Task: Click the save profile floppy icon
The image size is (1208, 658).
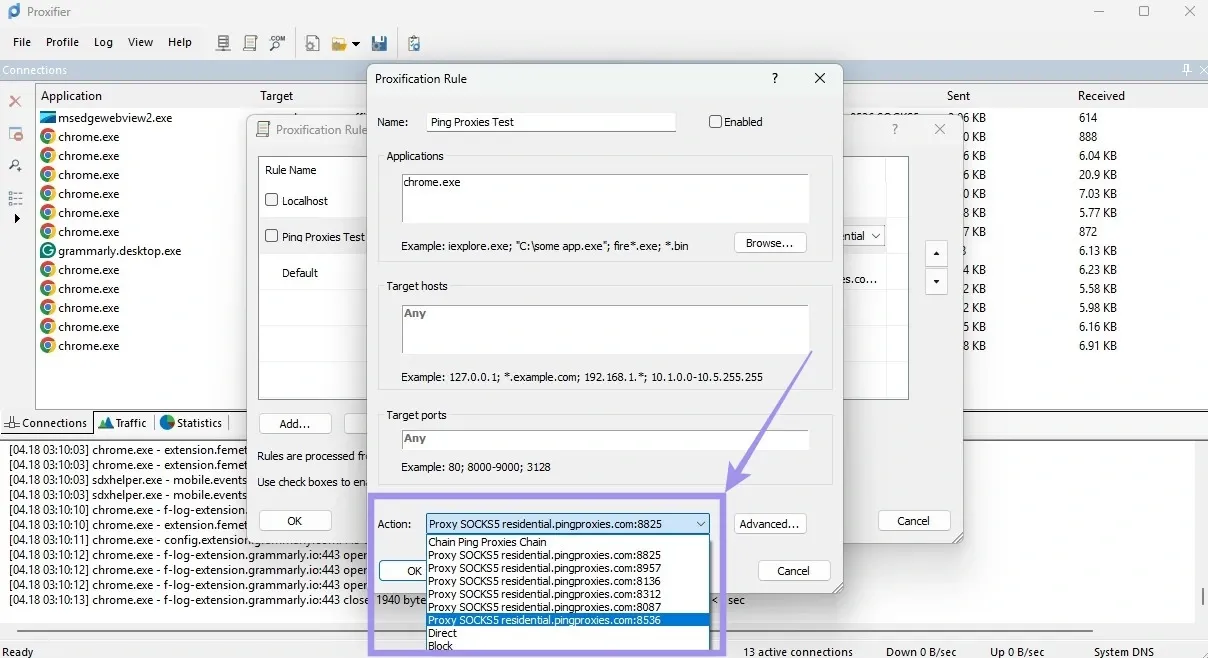Action: tap(379, 43)
